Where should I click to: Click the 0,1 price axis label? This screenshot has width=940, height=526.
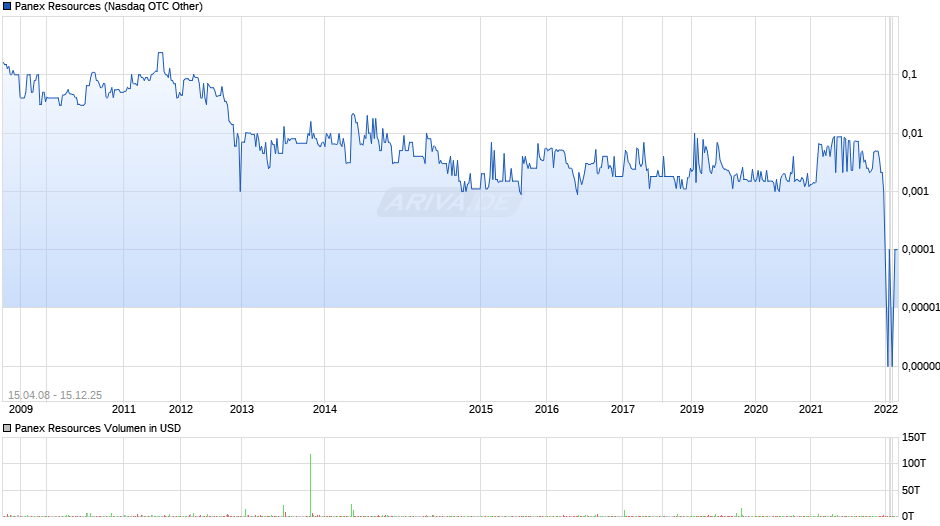[909, 74]
